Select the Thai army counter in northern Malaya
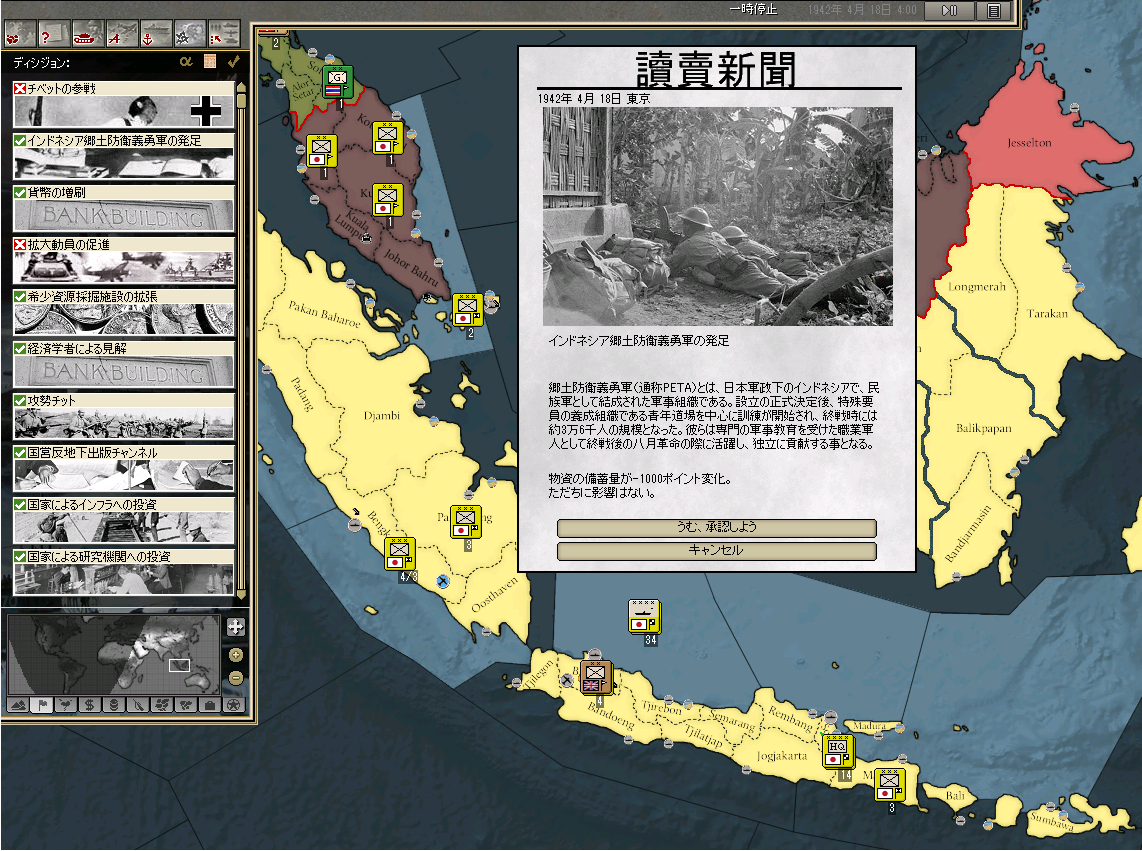Screen dimensions: 1142x851 337,82
